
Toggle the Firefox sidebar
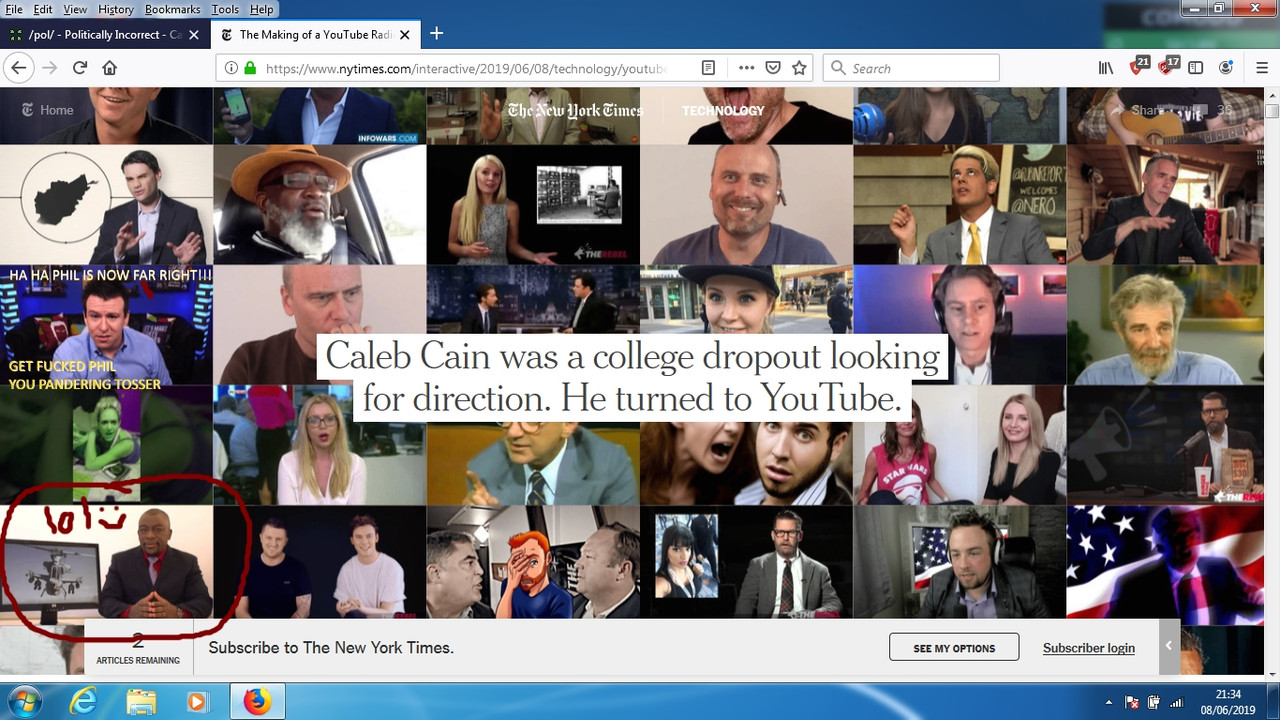pyautogui.click(x=1196, y=68)
